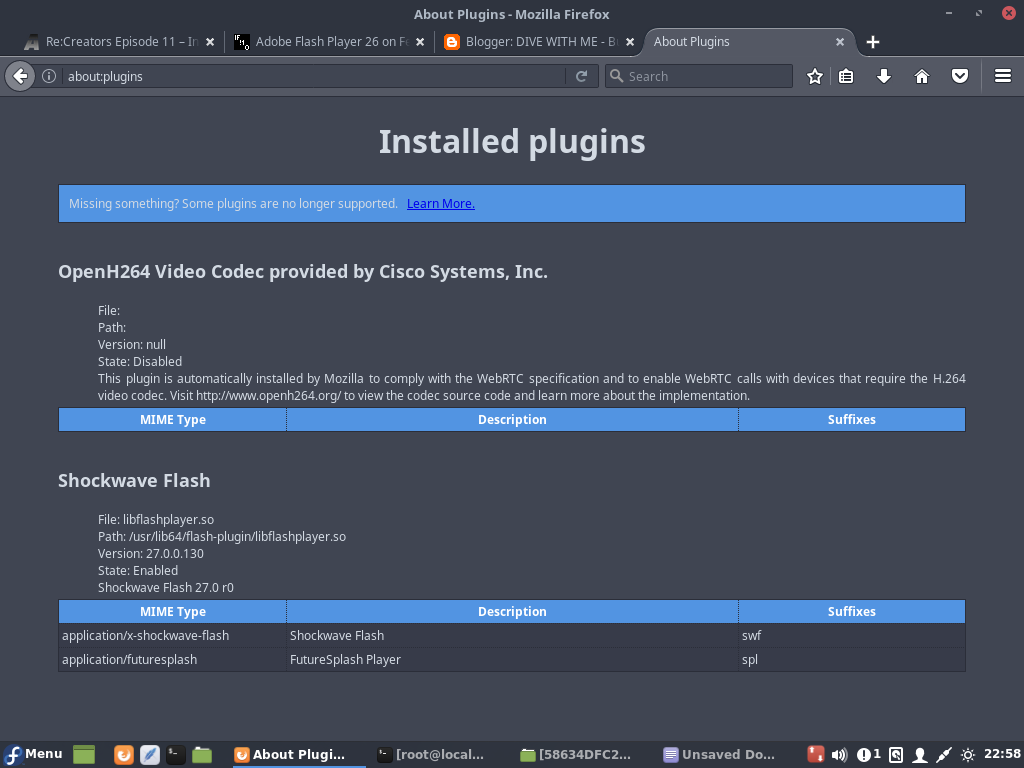The height and width of the screenshot is (768, 1024).
Task: Click the Installed plugins title
Action: (x=512, y=142)
